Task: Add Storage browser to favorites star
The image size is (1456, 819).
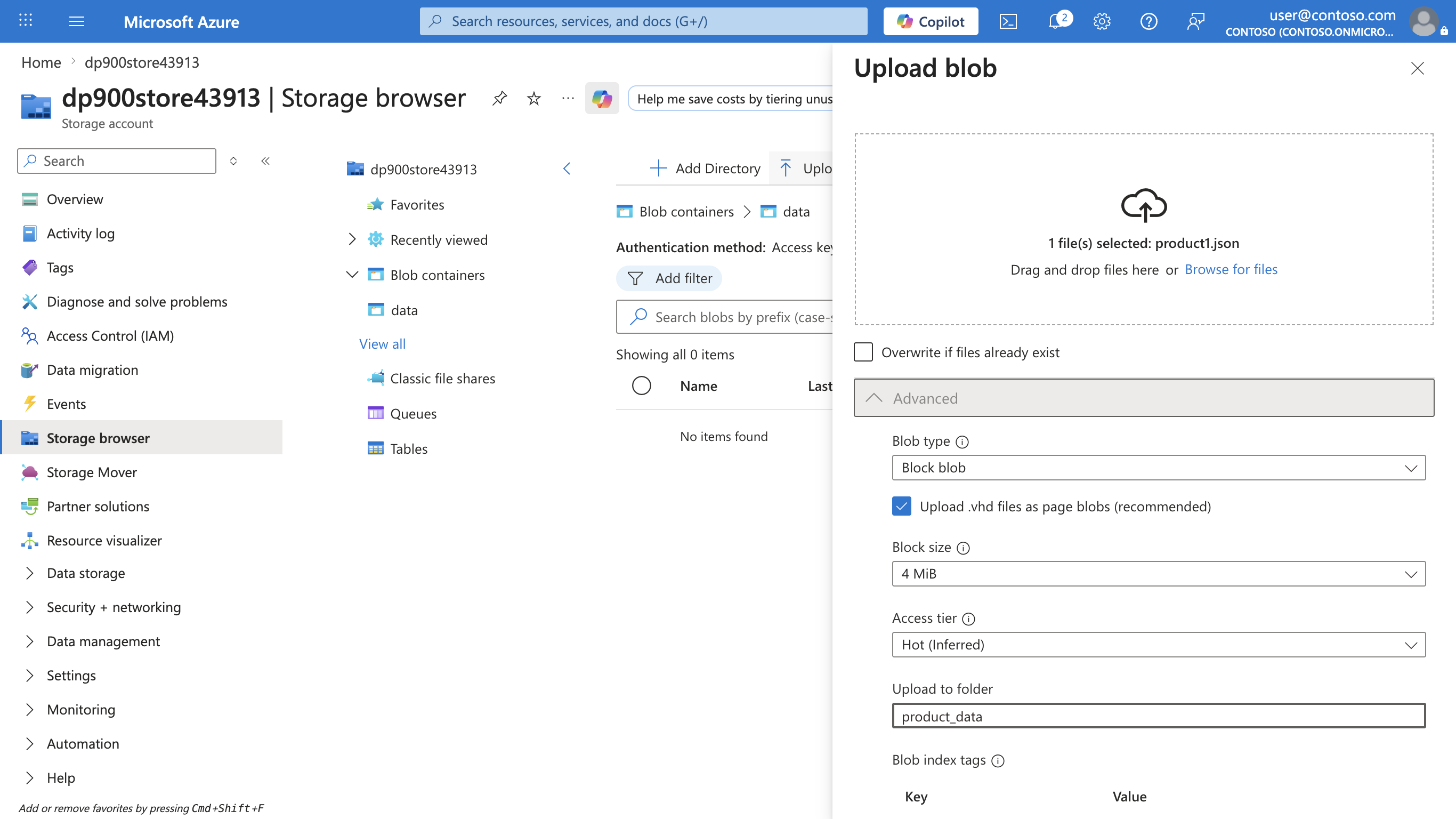Action: tap(533, 99)
